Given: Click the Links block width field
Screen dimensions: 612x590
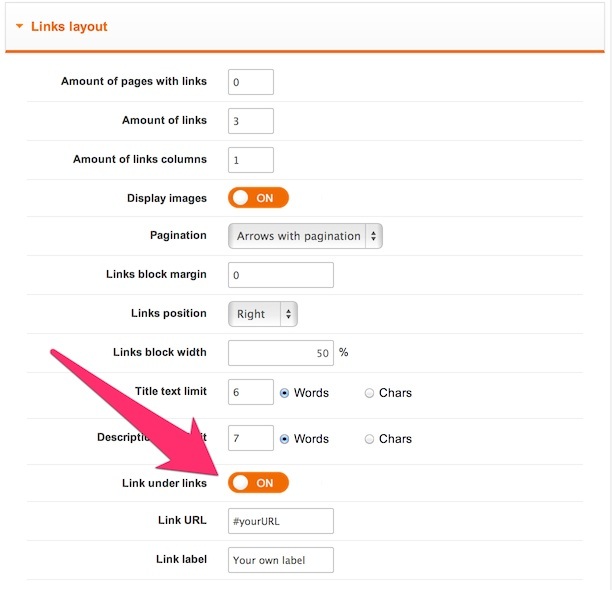Looking at the screenshot, I should (281, 353).
